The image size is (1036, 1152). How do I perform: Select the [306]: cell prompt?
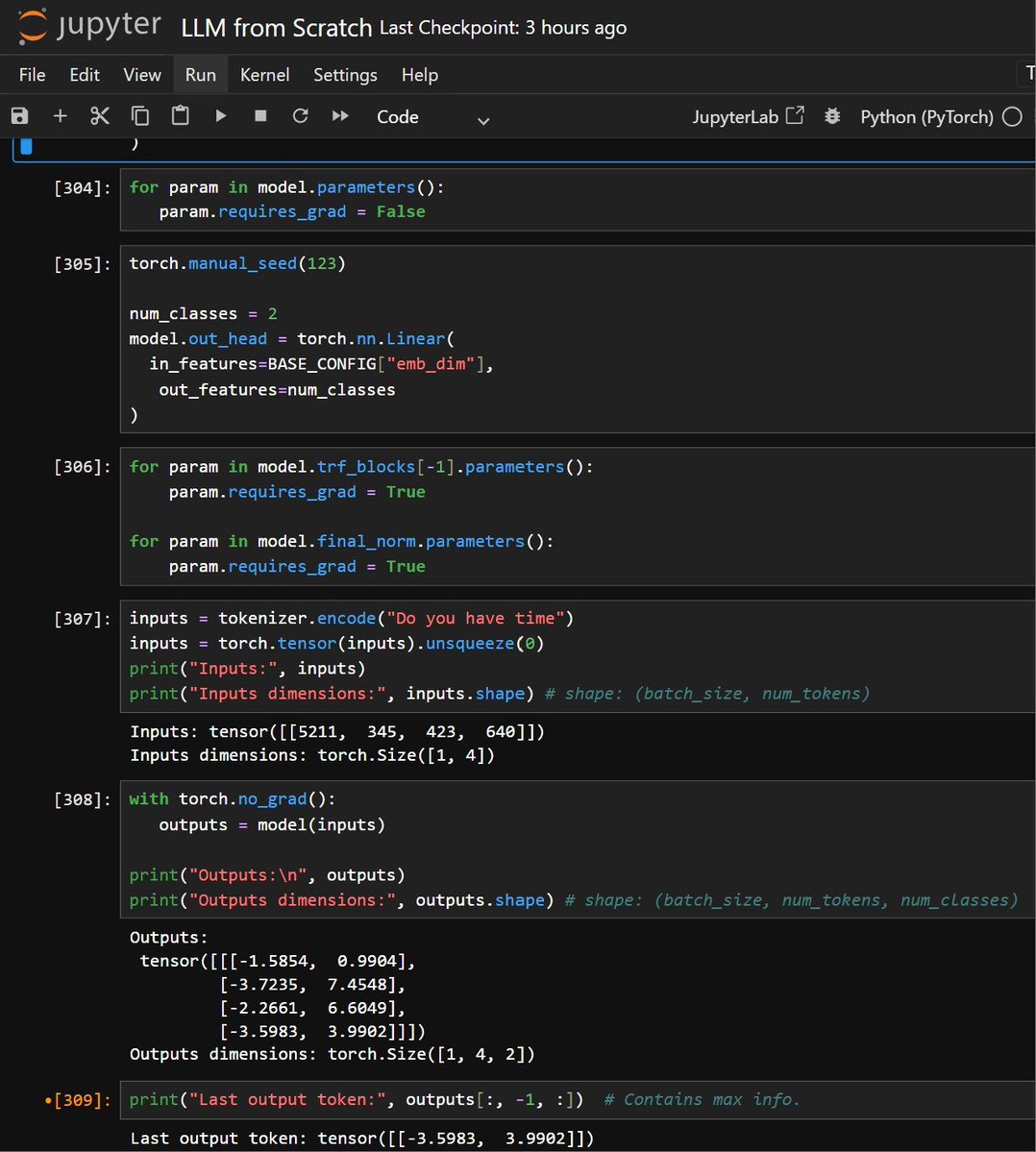(83, 467)
